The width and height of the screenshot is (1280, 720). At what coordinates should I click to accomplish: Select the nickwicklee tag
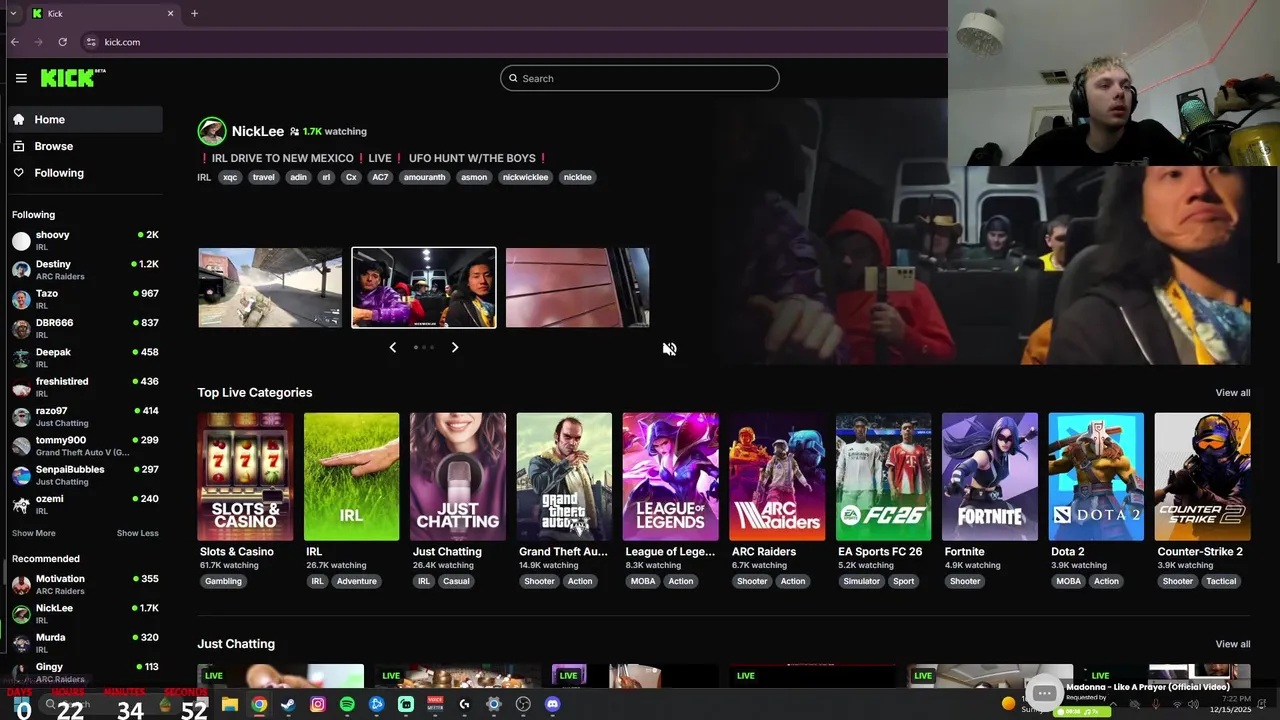[525, 177]
